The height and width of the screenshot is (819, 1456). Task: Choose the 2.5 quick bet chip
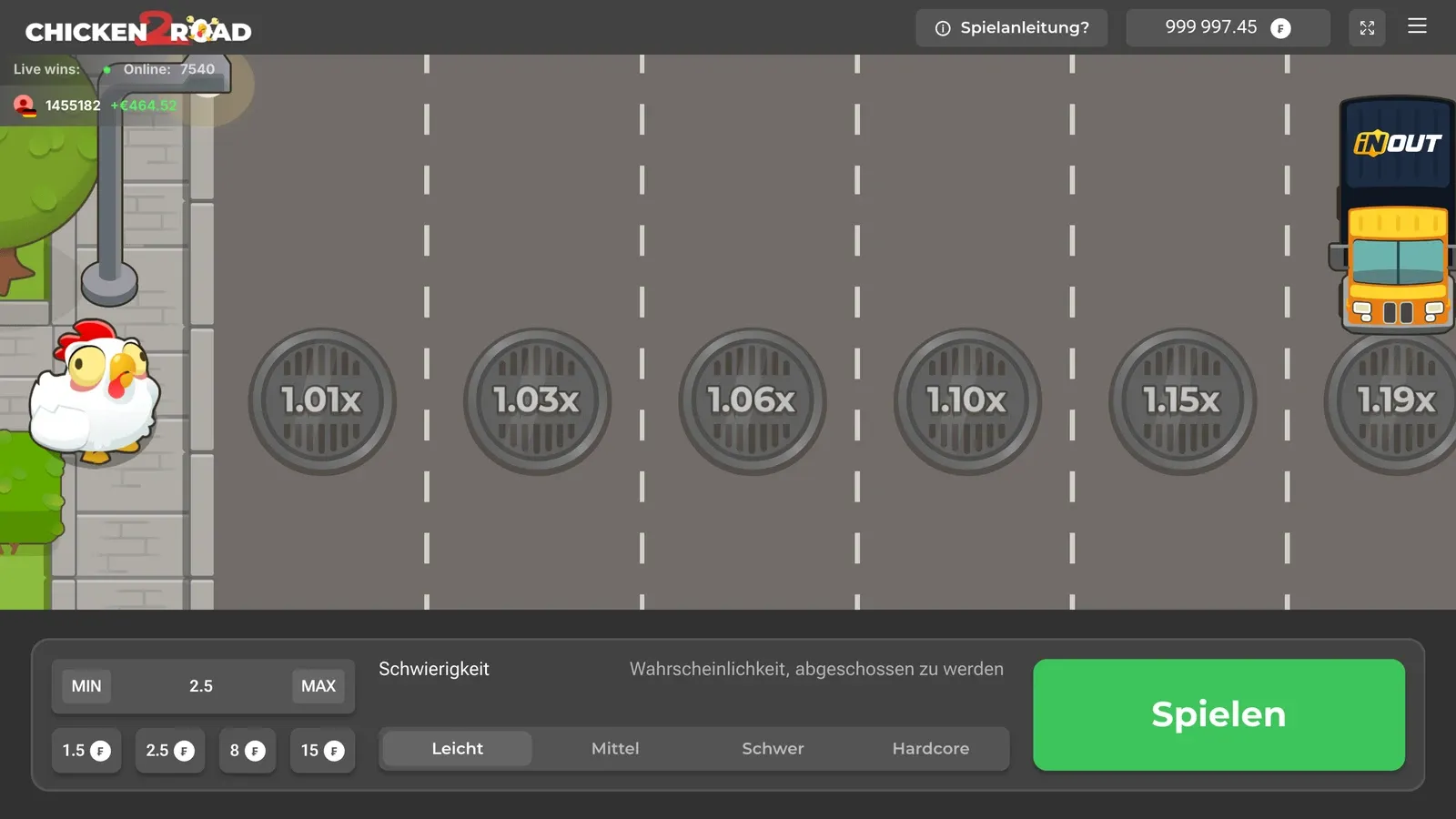(170, 751)
